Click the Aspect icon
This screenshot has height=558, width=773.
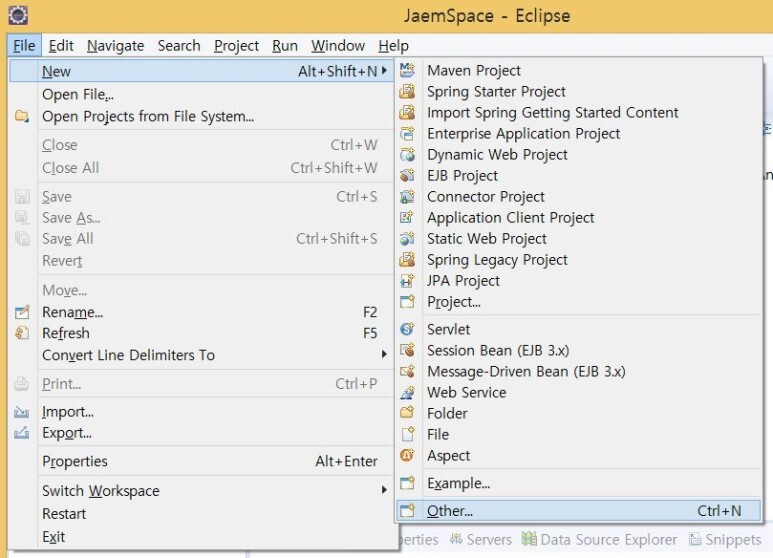click(x=407, y=455)
